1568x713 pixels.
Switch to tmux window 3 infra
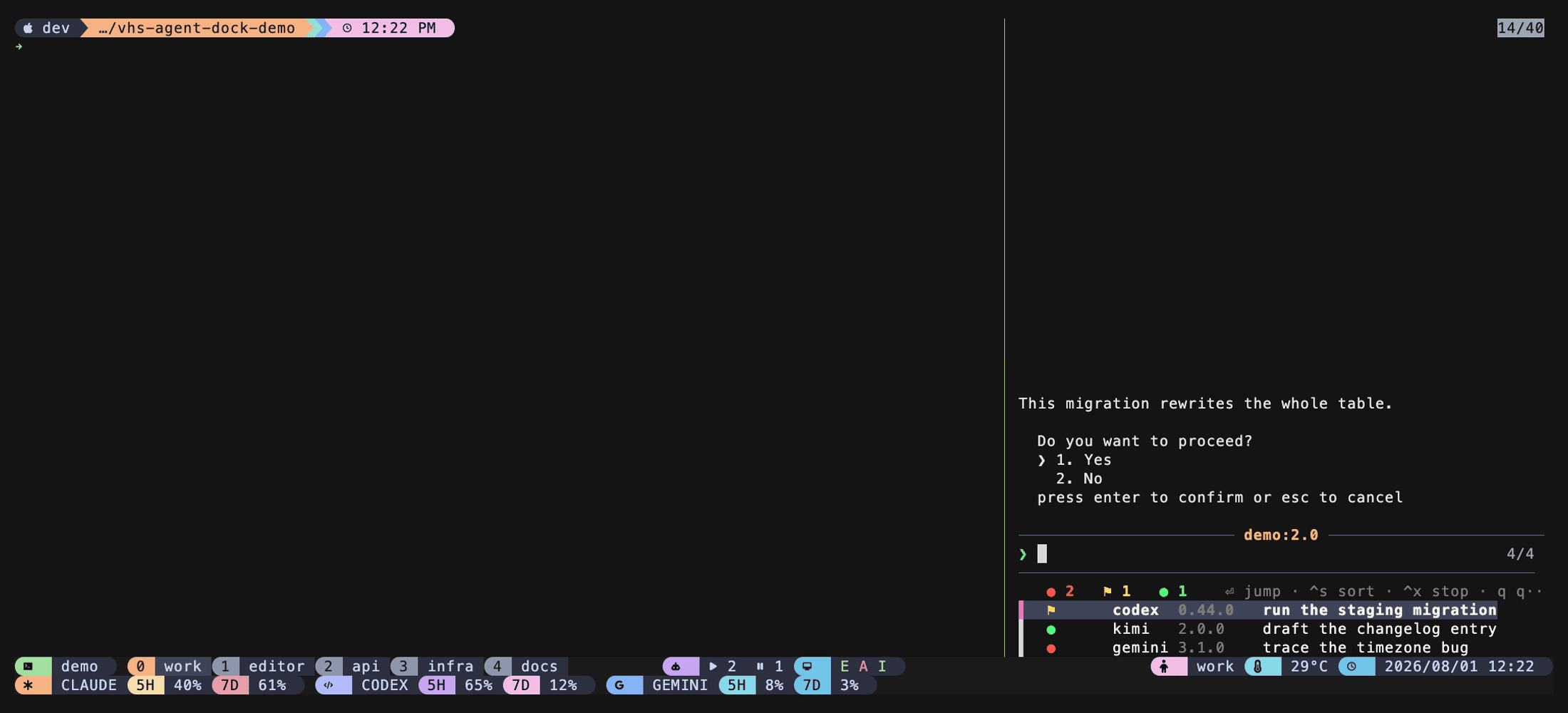click(x=437, y=666)
